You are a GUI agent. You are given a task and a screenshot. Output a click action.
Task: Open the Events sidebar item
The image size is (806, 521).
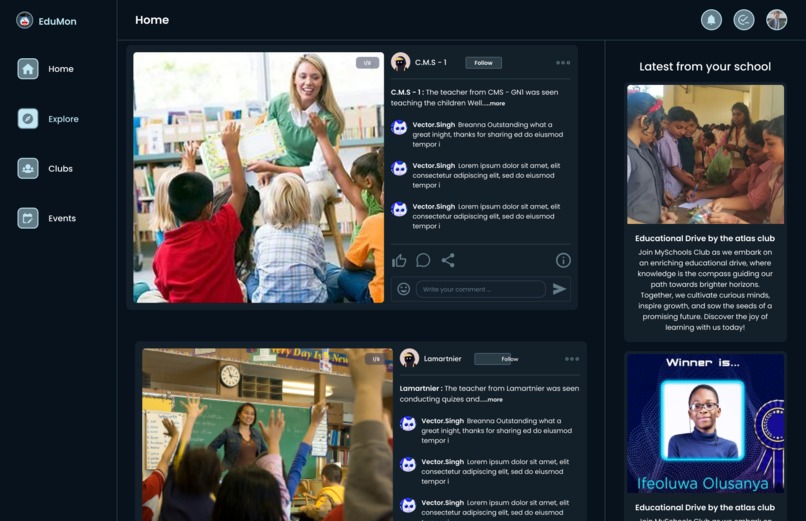(46, 218)
